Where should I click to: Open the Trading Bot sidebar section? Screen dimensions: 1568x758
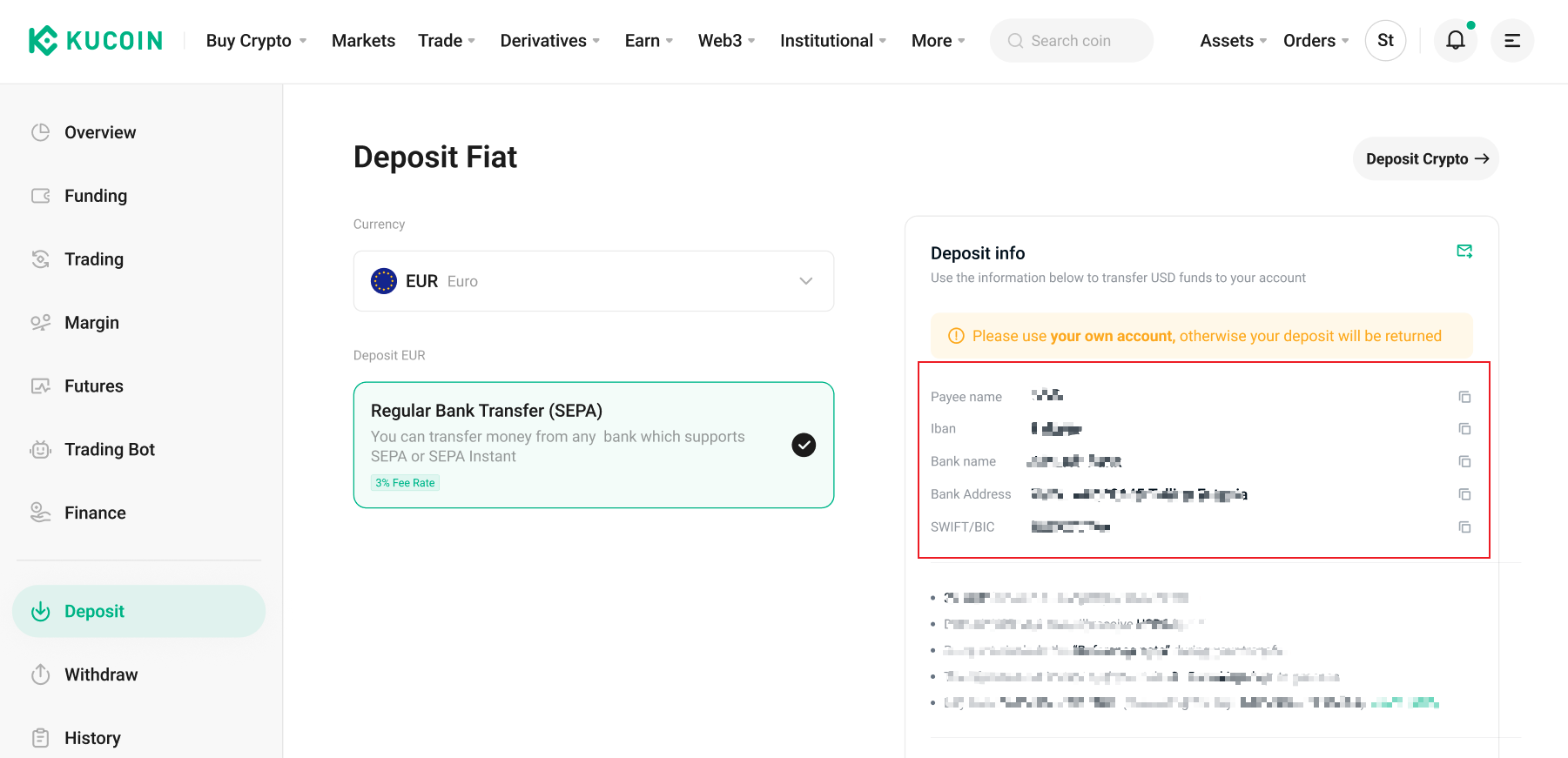[x=110, y=449]
